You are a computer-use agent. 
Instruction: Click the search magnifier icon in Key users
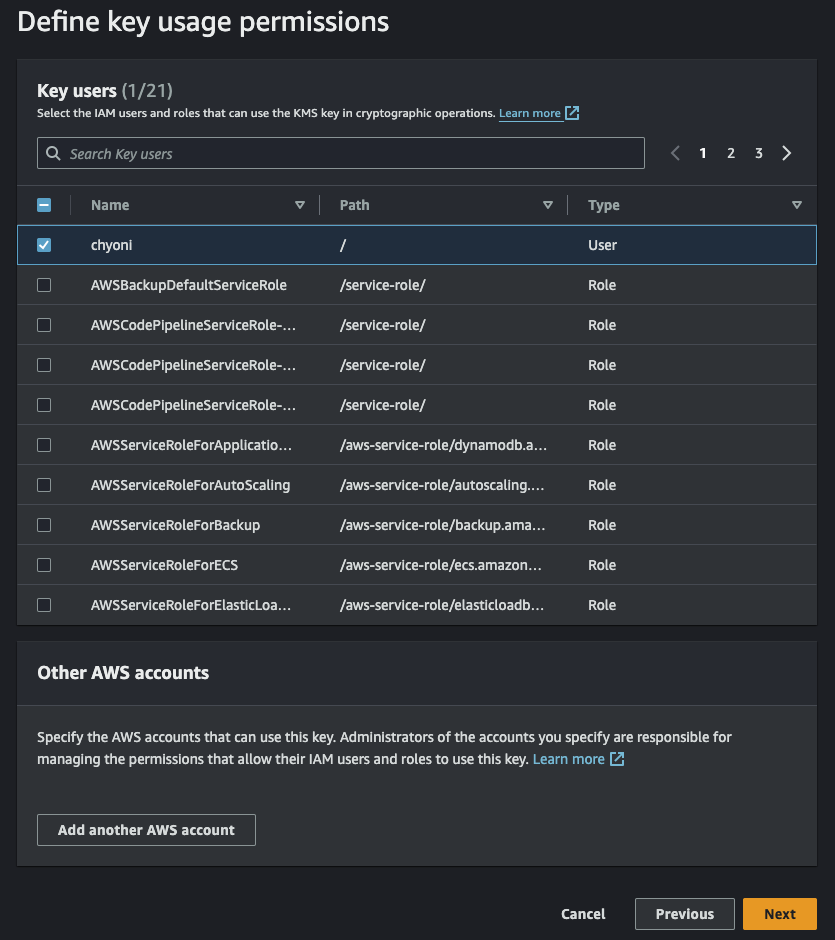(53, 153)
